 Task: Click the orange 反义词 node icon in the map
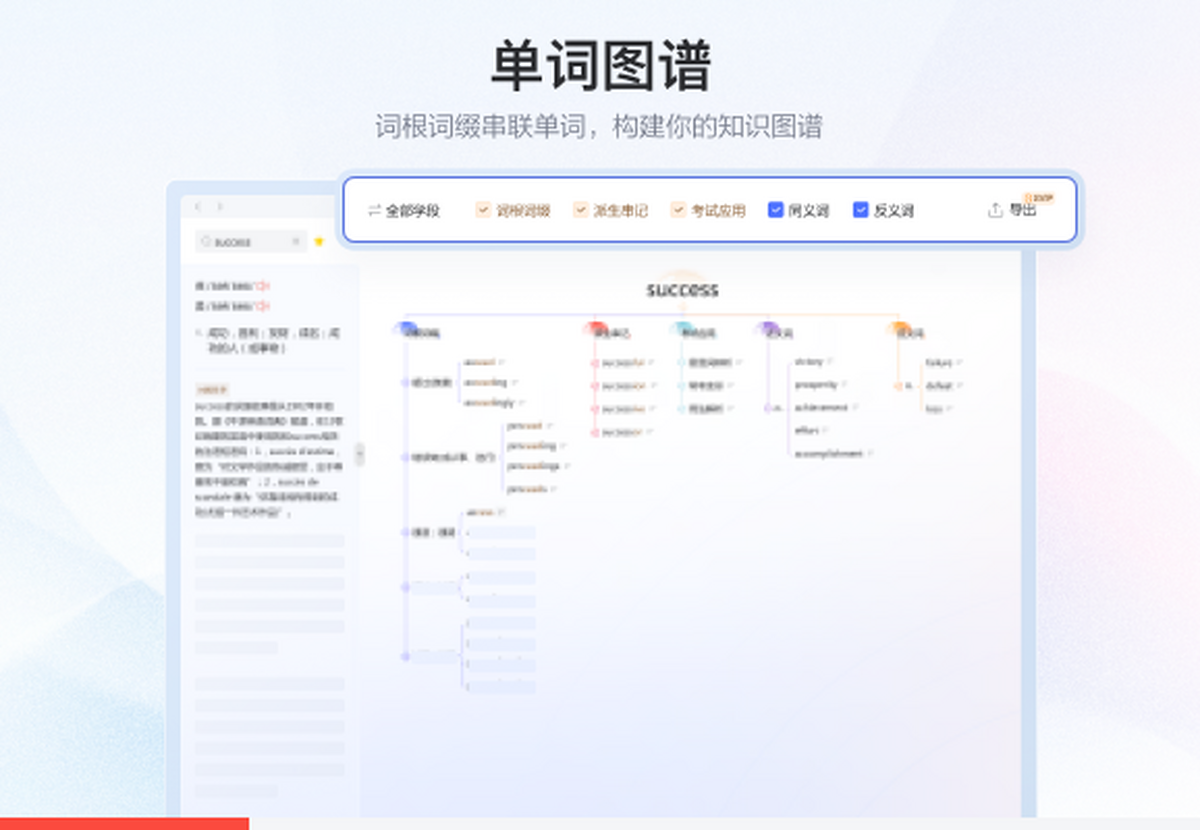click(x=899, y=328)
